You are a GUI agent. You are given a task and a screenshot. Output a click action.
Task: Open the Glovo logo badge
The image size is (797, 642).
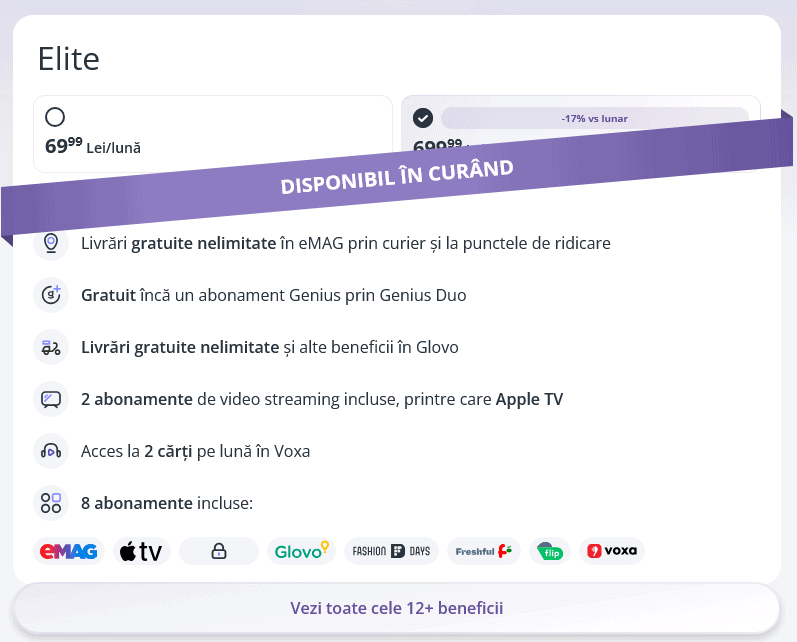tap(301, 551)
